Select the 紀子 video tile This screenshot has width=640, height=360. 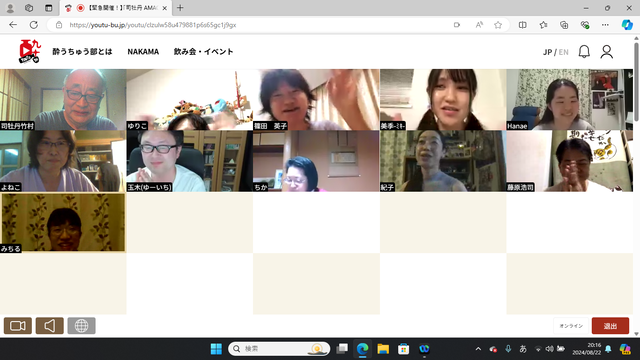(443, 161)
